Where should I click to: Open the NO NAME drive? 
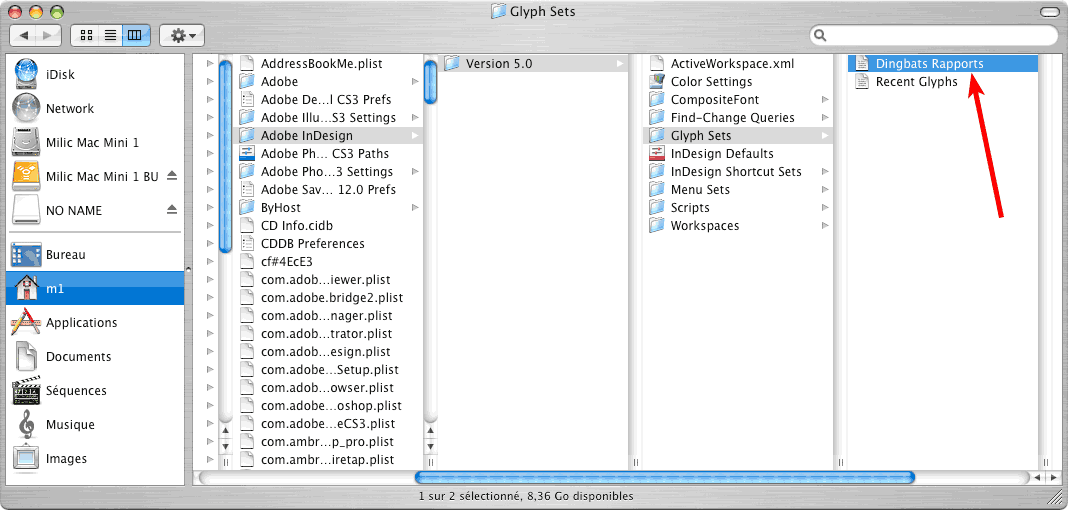point(74,210)
